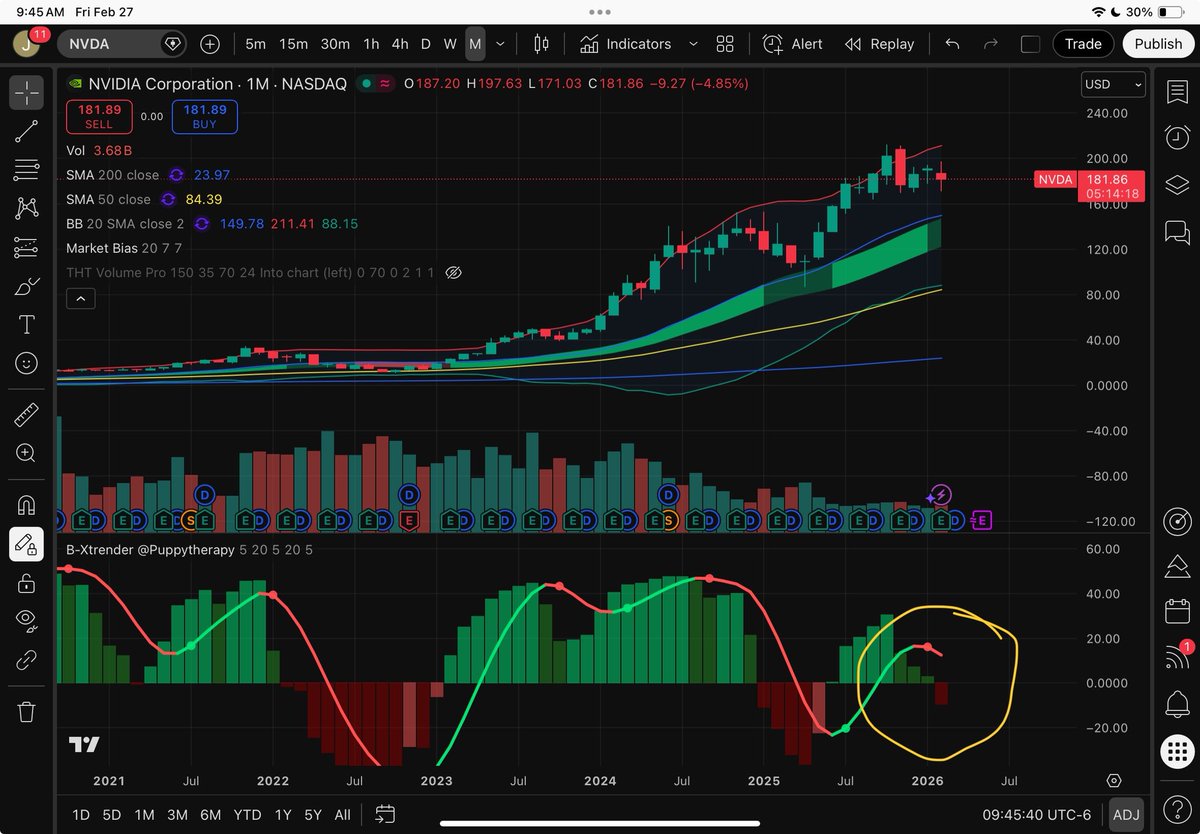Open the Fibonacci and Gann tools

(x=27, y=170)
